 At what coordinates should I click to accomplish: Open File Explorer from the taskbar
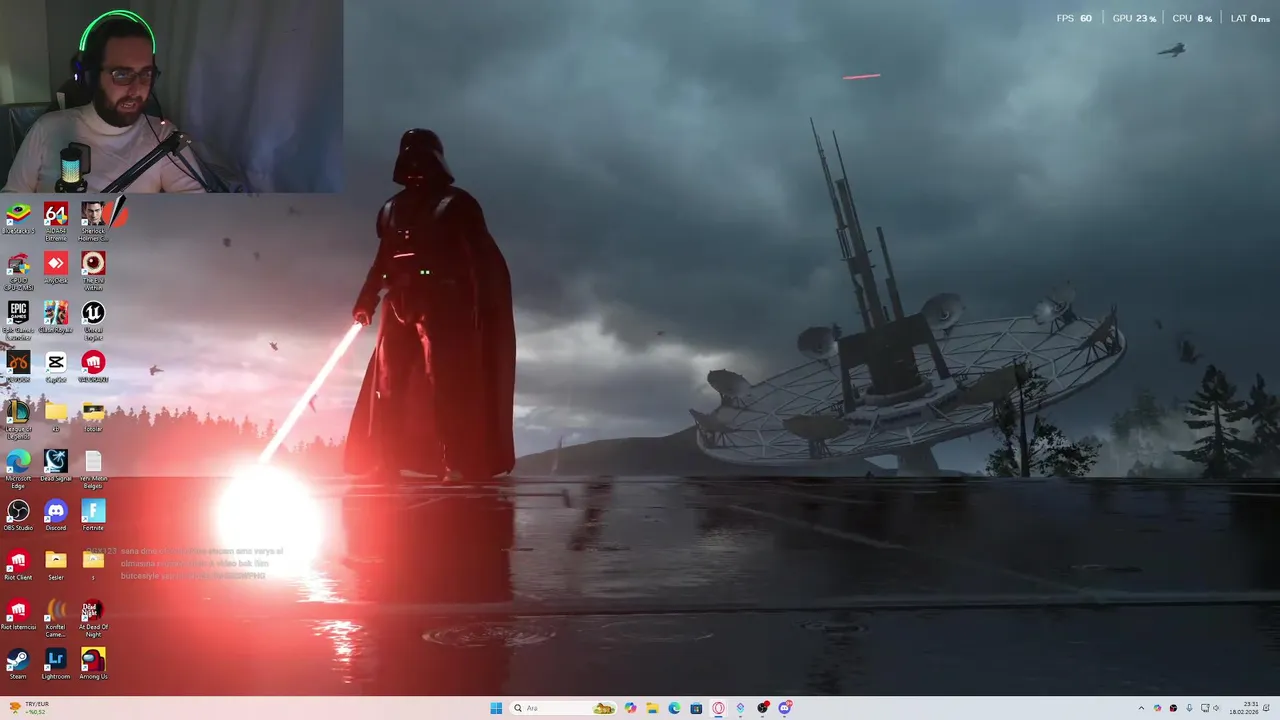(652, 708)
